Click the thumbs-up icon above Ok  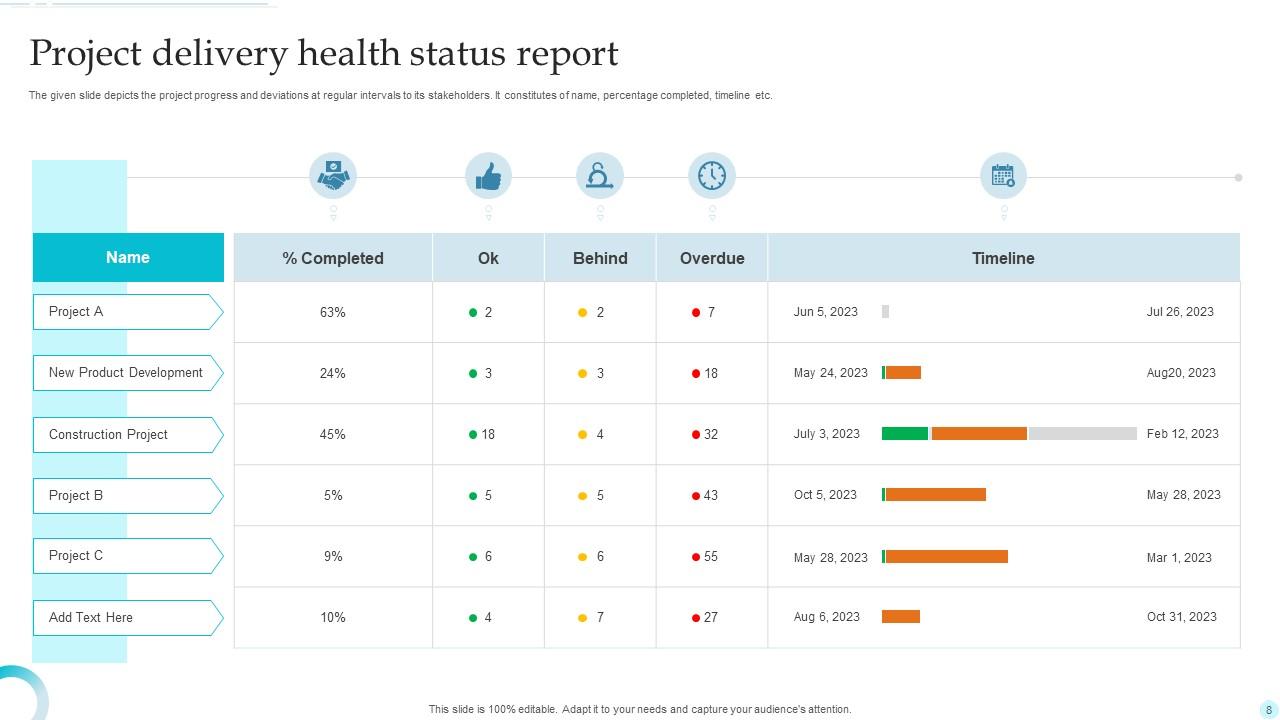(x=488, y=177)
